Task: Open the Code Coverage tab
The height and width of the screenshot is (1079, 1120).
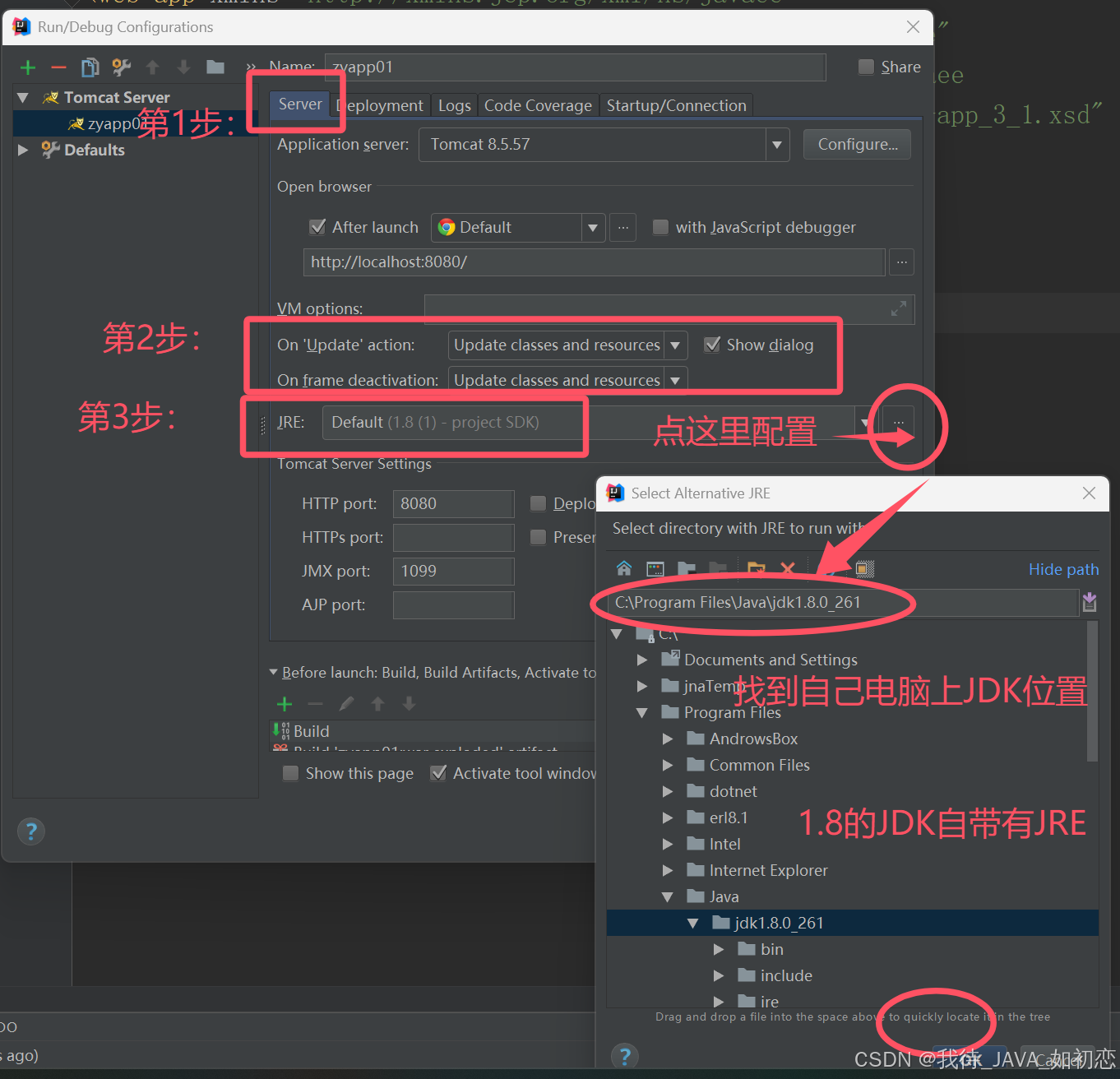Action: click(x=538, y=105)
